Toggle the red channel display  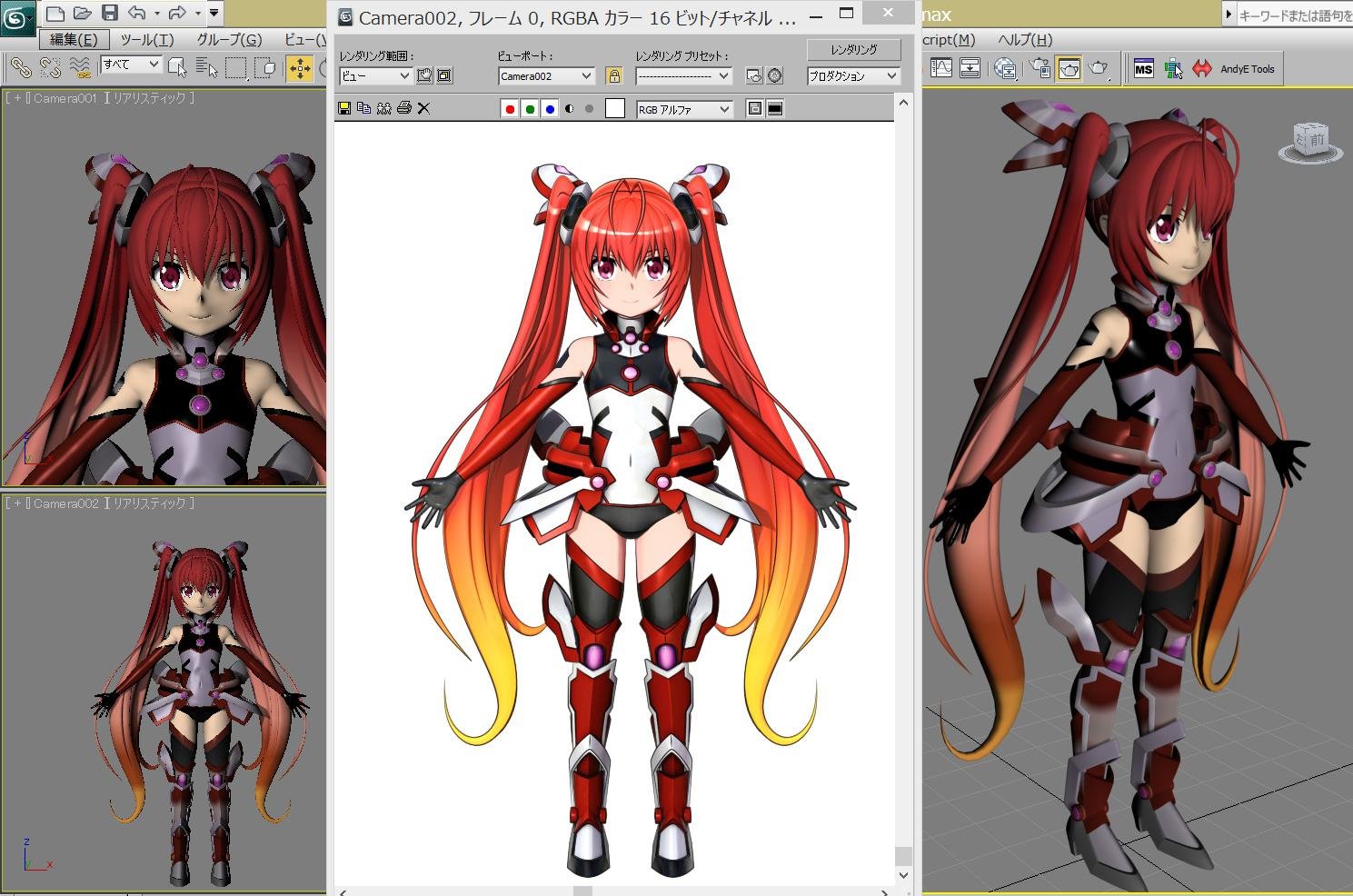click(x=510, y=109)
